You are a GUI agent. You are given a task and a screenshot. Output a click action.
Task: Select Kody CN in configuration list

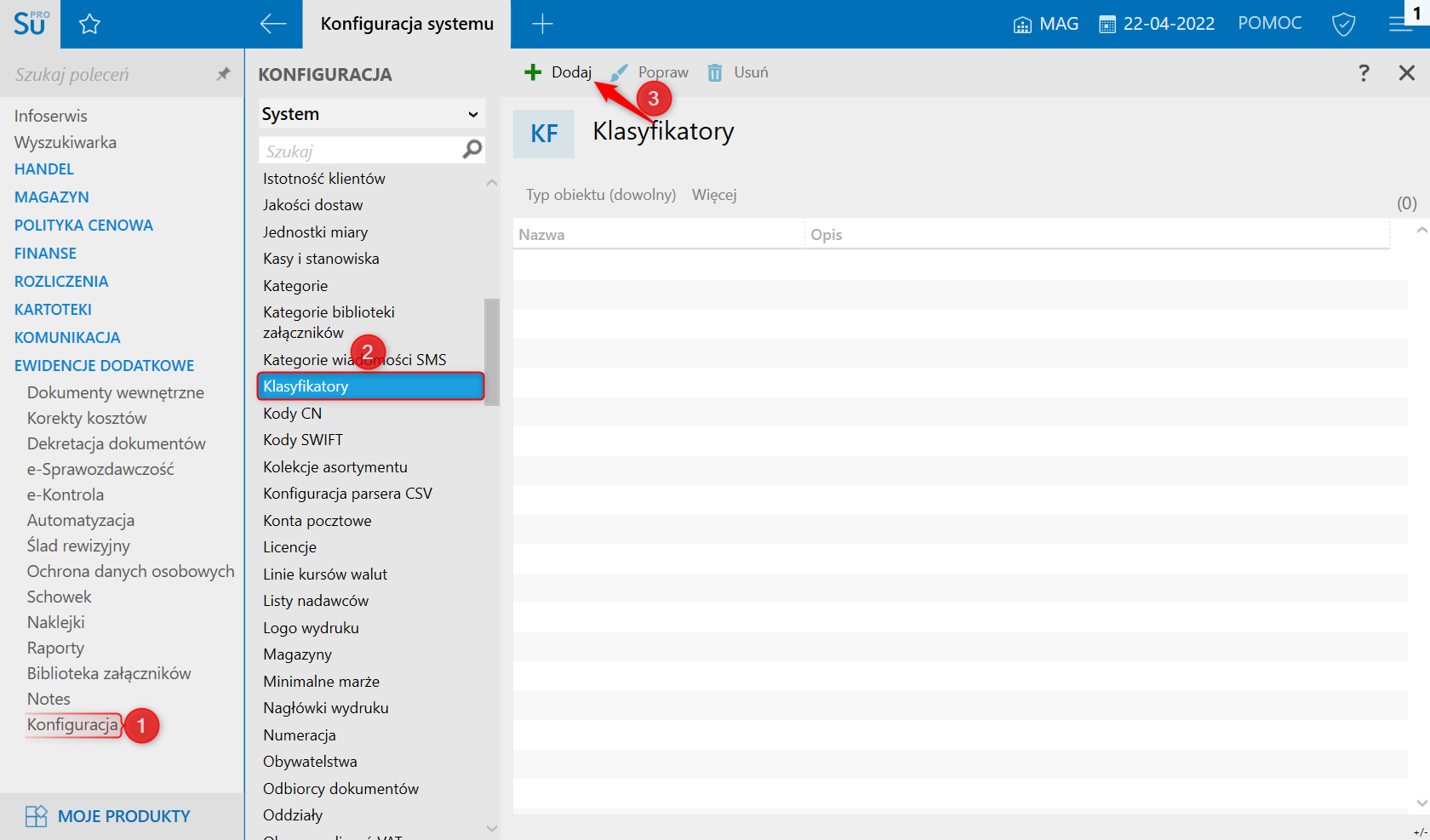coord(292,414)
